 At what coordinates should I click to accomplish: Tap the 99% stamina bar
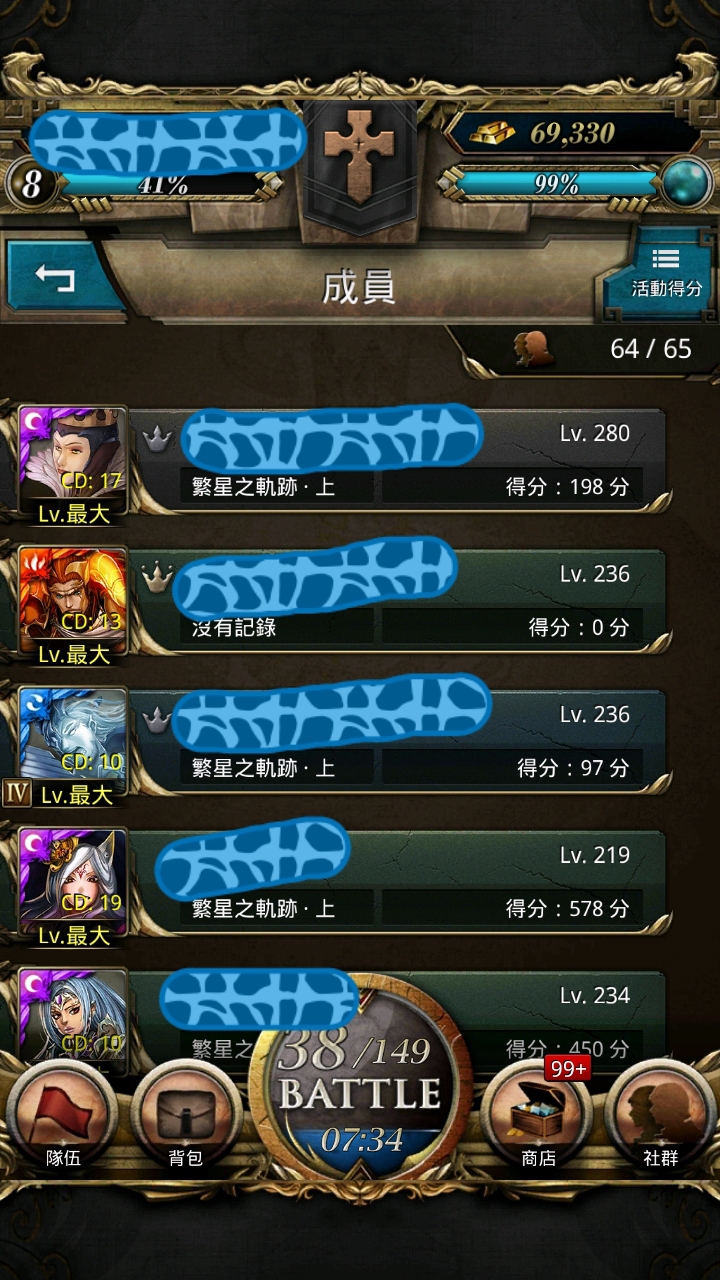[x=556, y=184]
